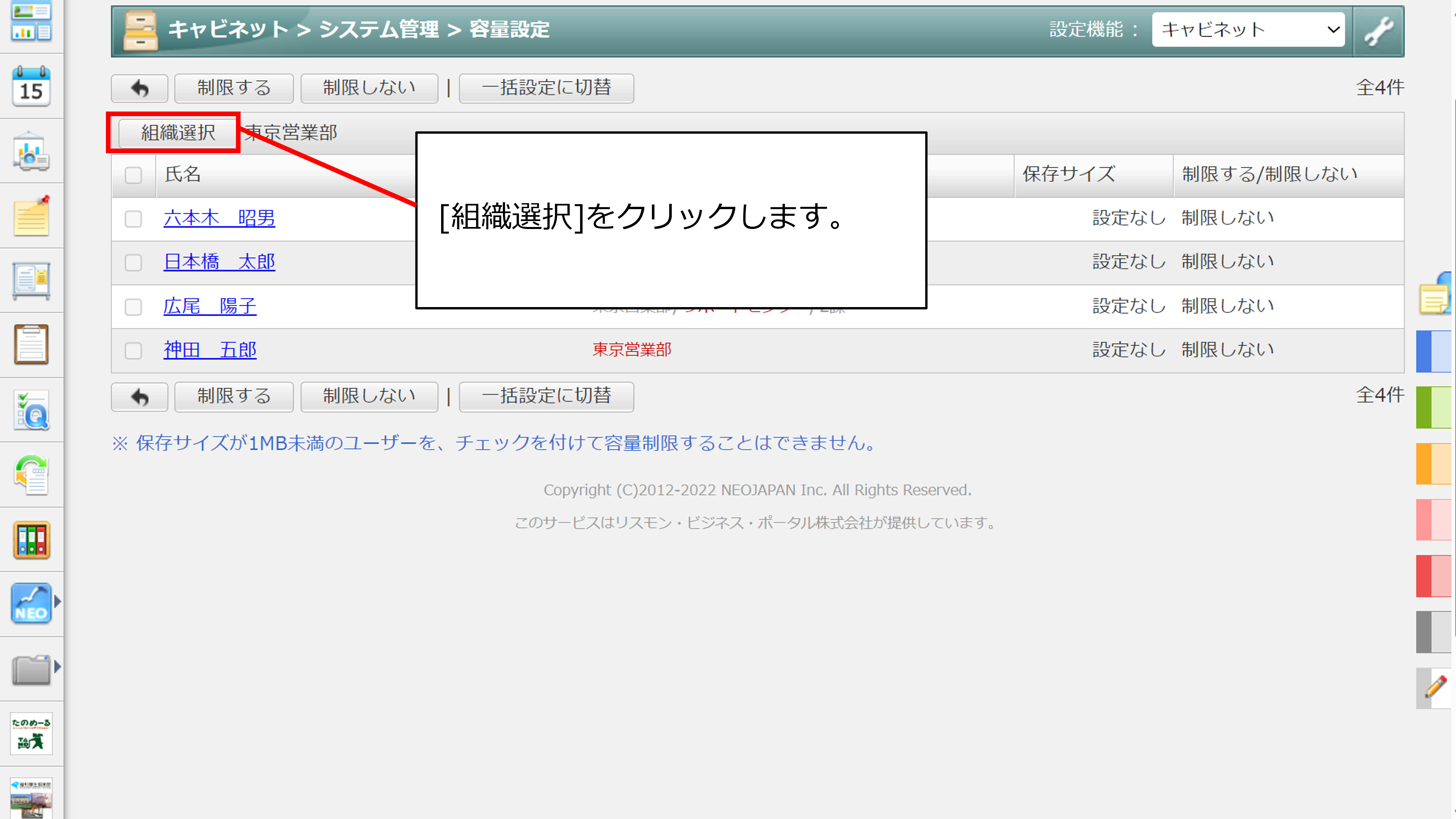Click the gray folder sidebar icon
Screen dimensions: 1456x819
click(x=31, y=669)
